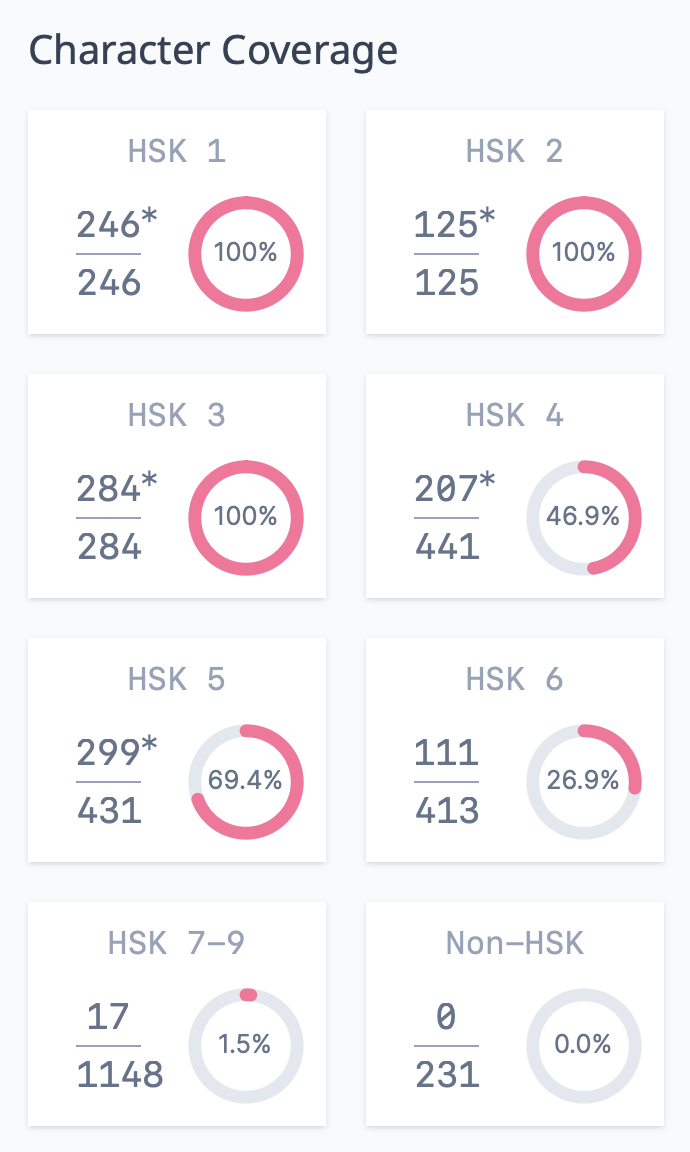Screen dimensions: 690x1152
Task: Select the HSK 3 card heading
Action: (176, 415)
